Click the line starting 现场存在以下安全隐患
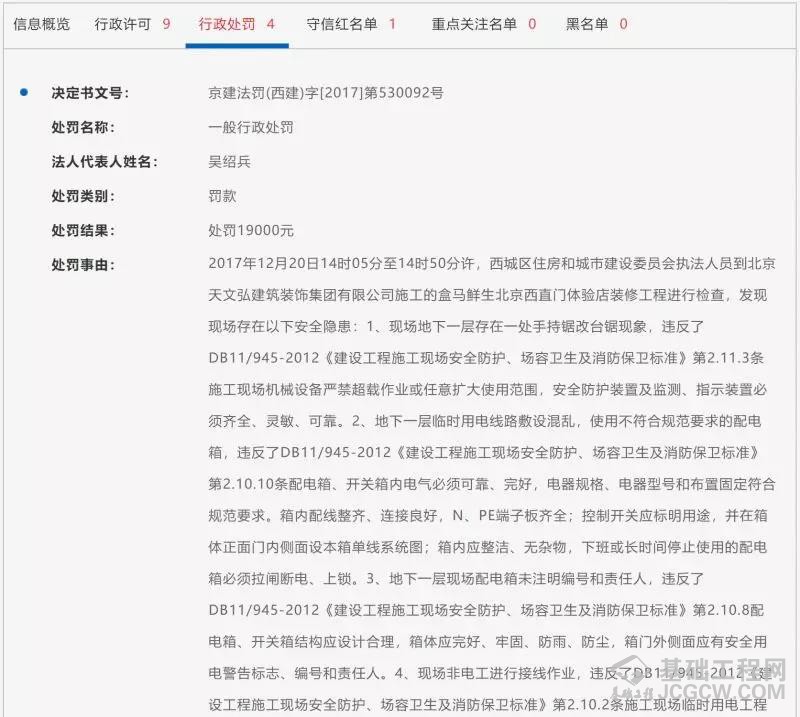800x717 pixels. pos(456,327)
